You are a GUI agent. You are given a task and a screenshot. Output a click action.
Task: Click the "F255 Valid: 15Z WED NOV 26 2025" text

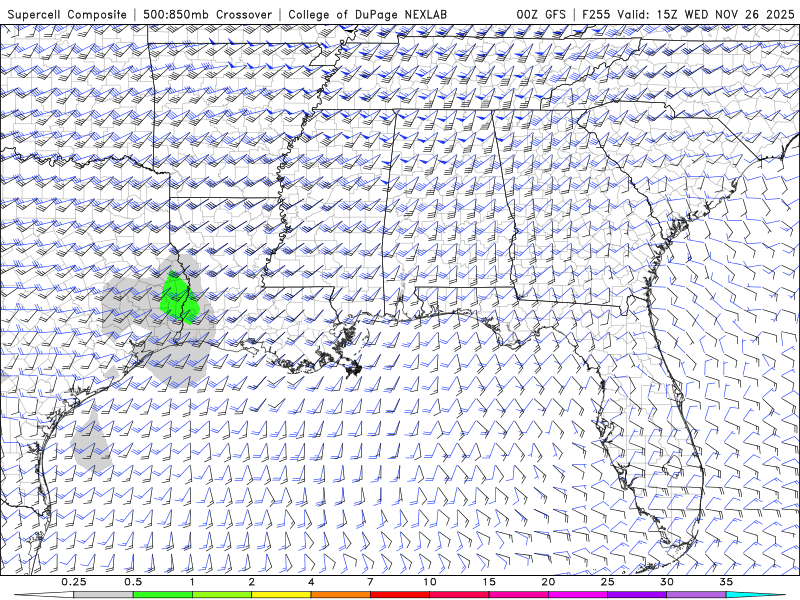pyautogui.click(x=689, y=14)
